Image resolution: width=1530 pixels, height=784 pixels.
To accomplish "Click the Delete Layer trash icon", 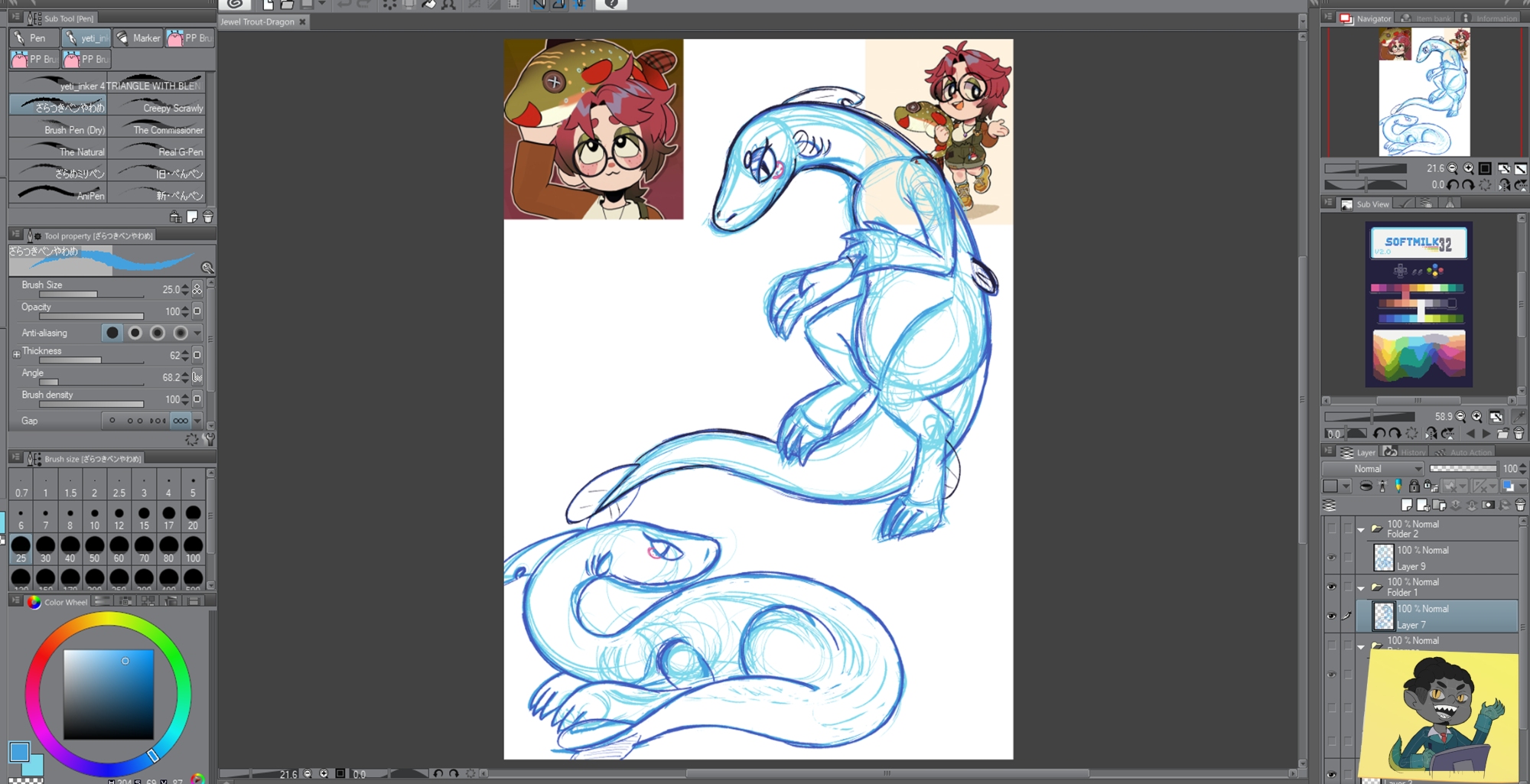I will click(x=1520, y=505).
